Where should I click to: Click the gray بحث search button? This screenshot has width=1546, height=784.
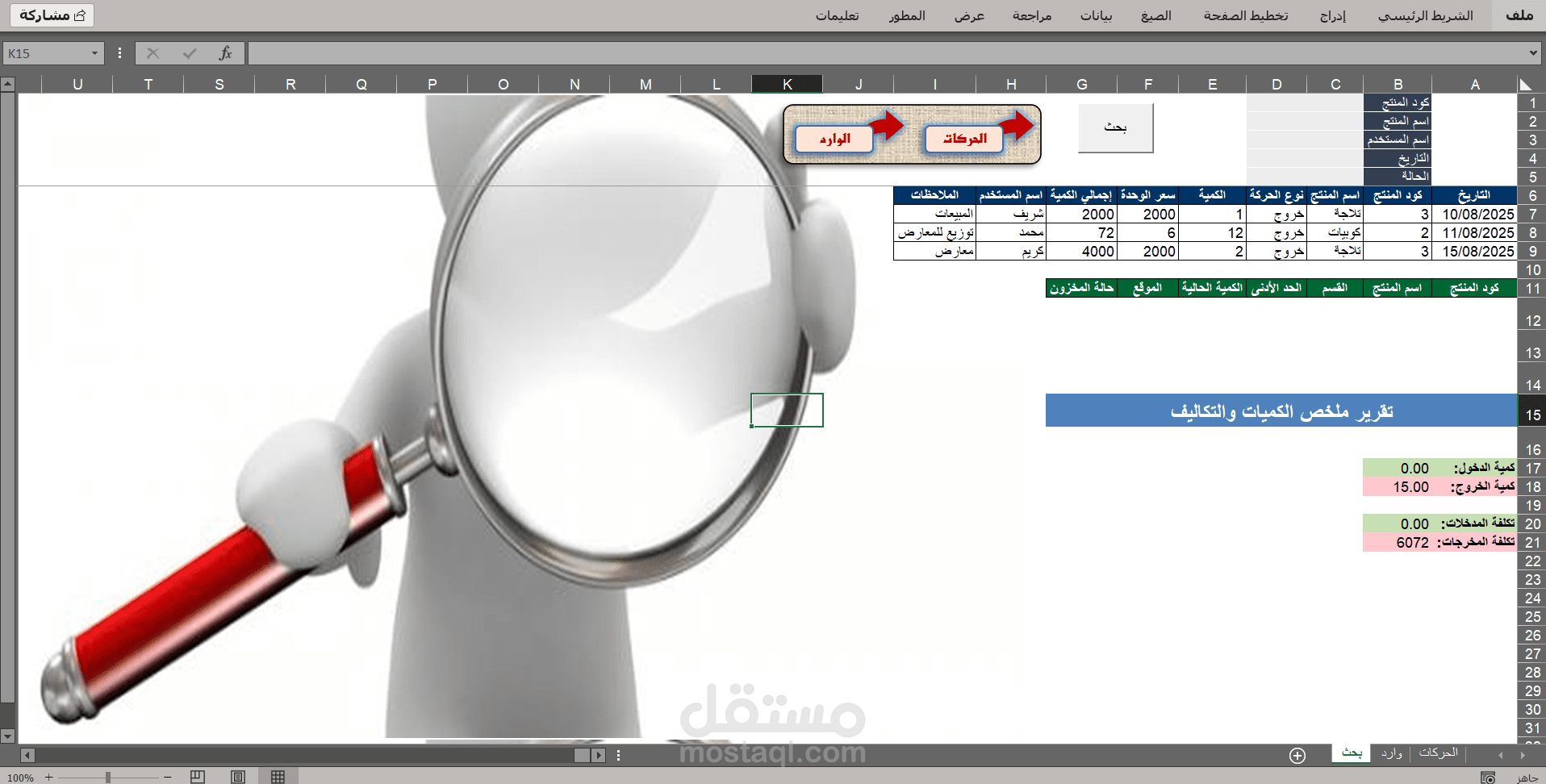click(x=1116, y=127)
